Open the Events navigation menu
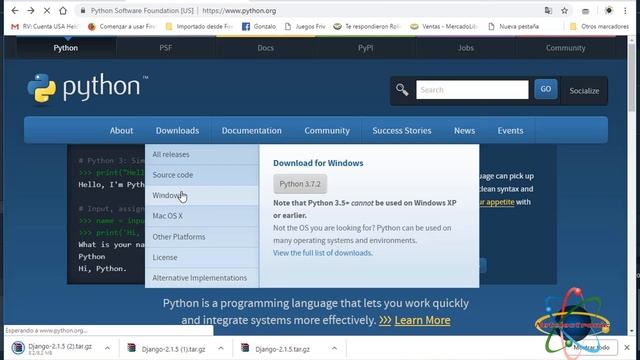 (510, 131)
